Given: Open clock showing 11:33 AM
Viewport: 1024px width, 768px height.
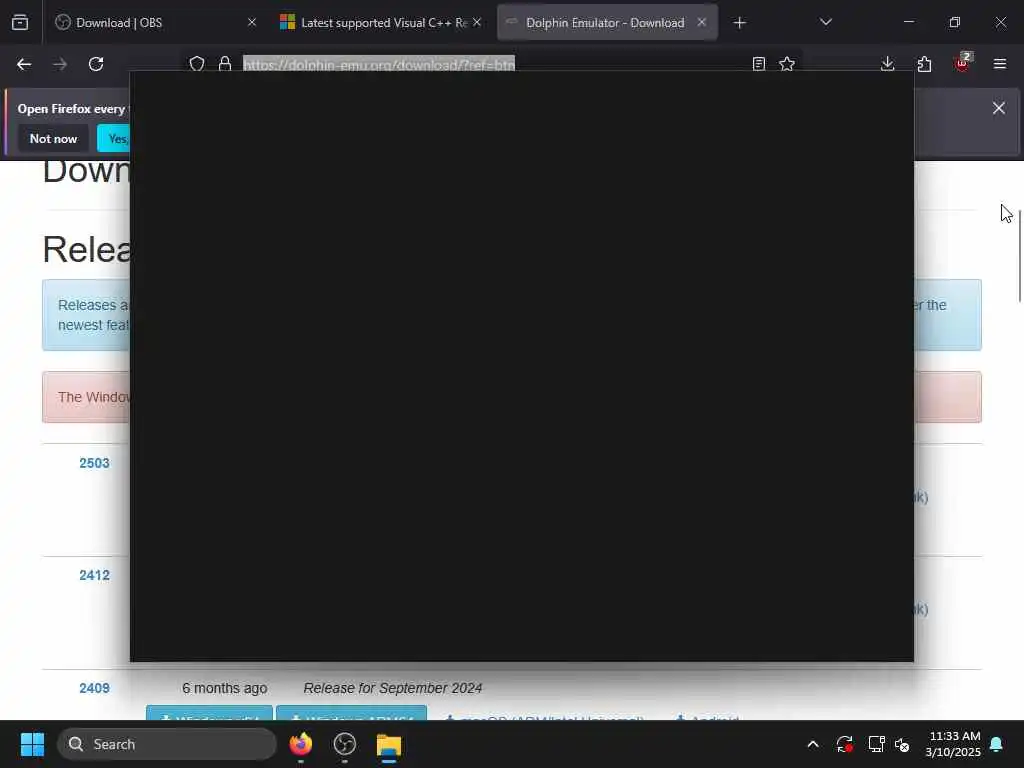Looking at the screenshot, I should click(x=953, y=744).
